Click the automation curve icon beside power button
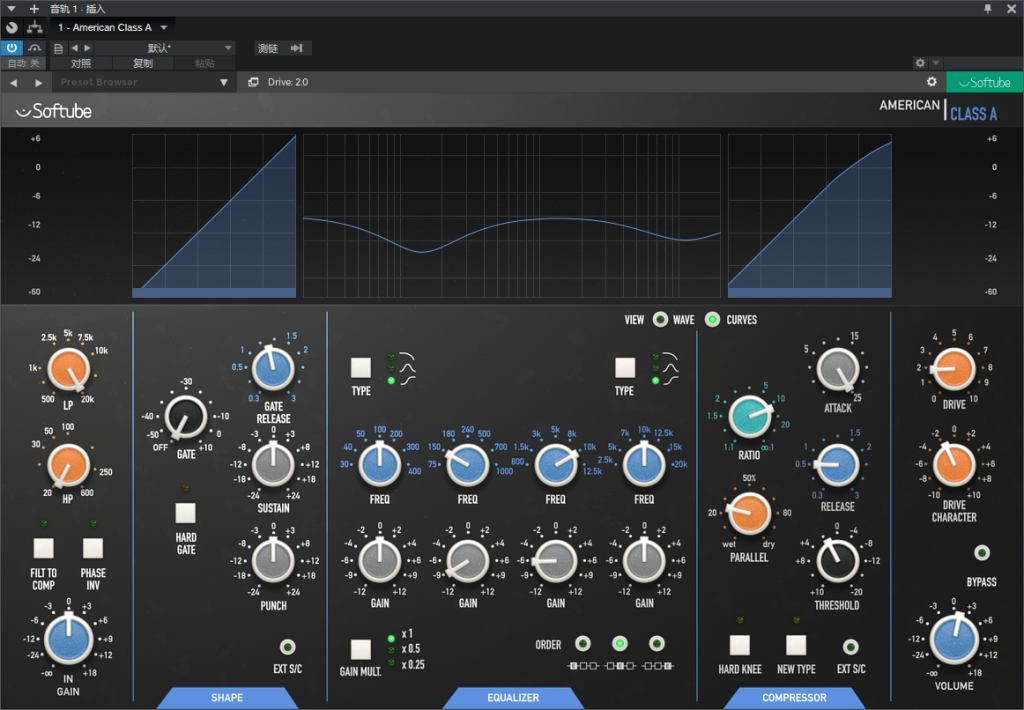Image resolution: width=1024 pixels, height=710 pixels. coord(35,48)
